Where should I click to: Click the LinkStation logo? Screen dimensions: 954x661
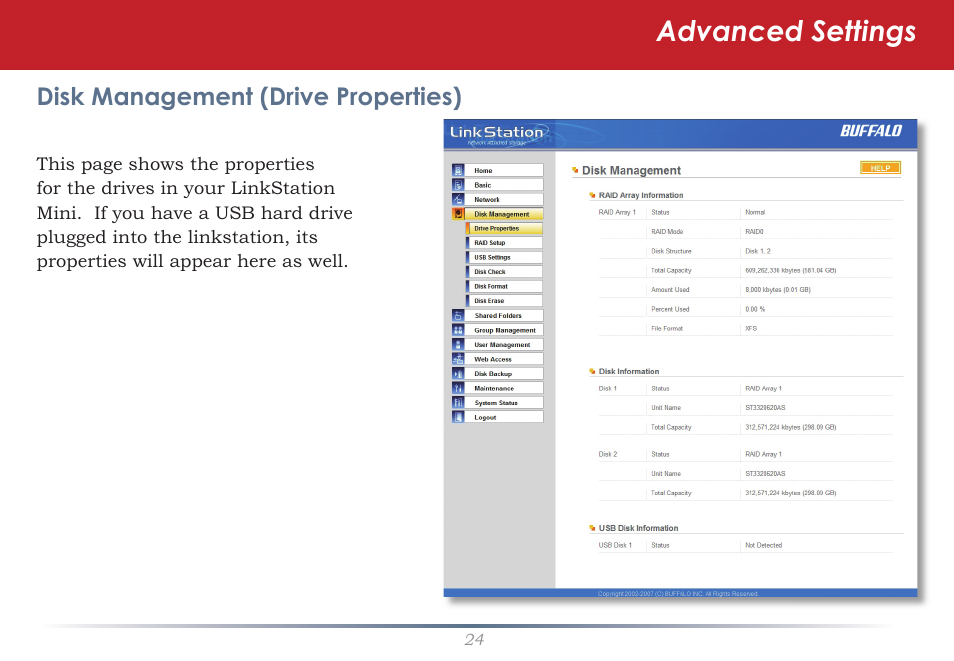click(x=498, y=135)
